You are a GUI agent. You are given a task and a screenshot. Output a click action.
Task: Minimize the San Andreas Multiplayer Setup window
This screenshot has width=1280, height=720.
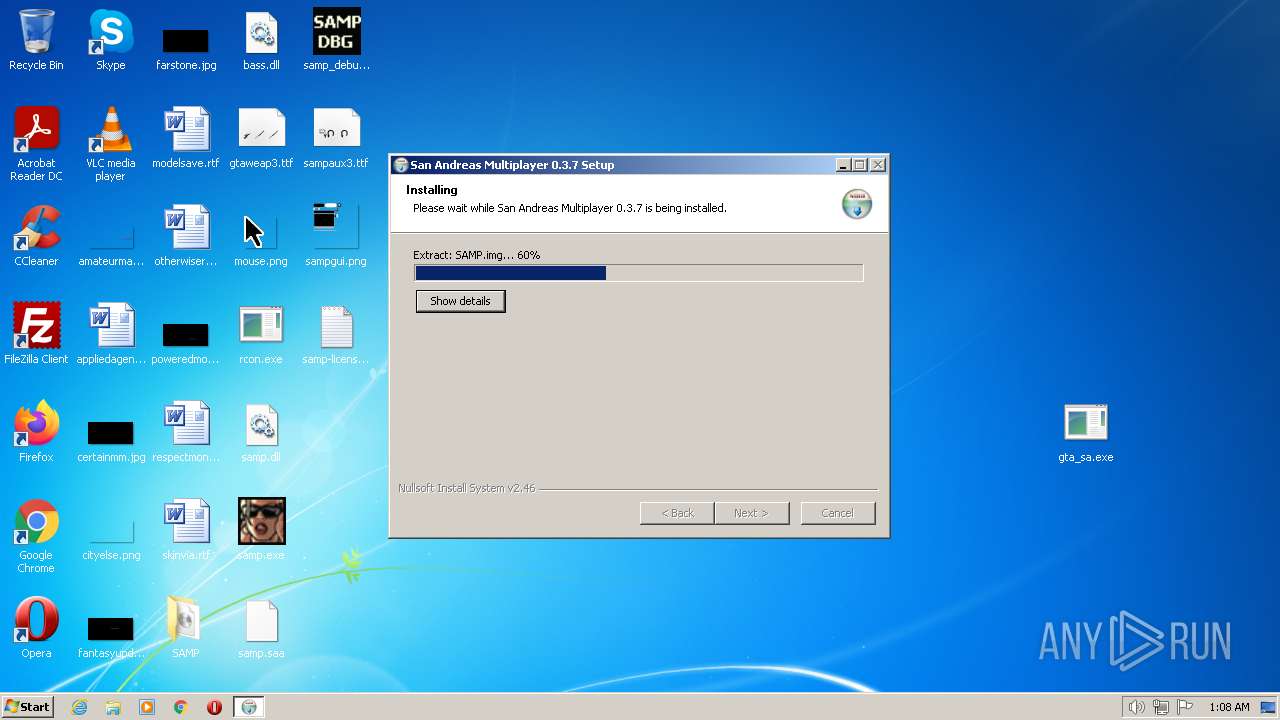(x=843, y=165)
